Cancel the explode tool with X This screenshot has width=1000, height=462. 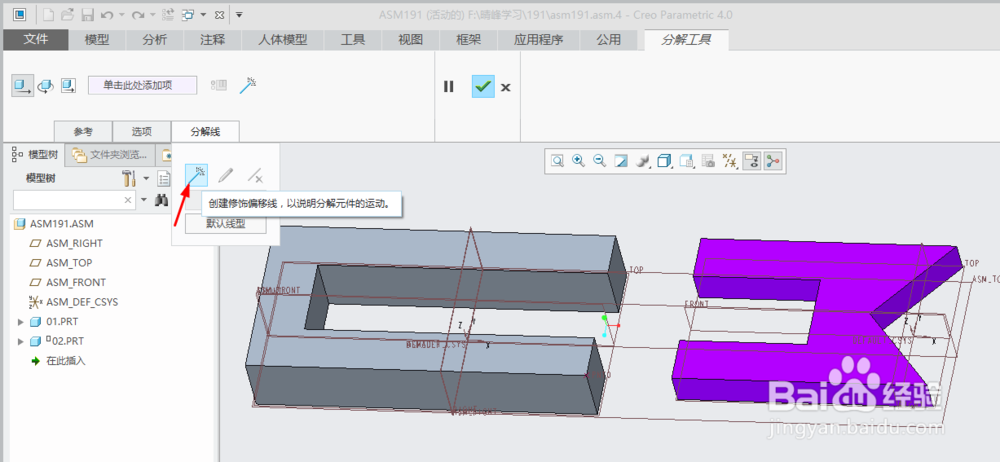pyautogui.click(x=506, y=87)
